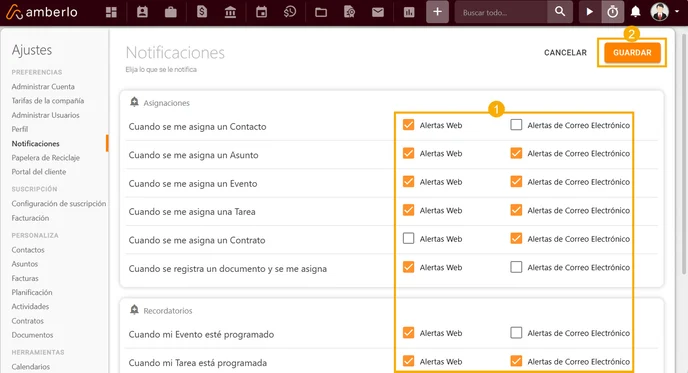Uncheck email alerts for assigned Evento
688x373 pixels.
(x=516, y=182)
